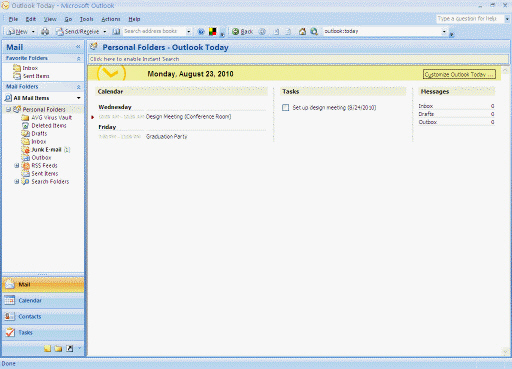Click the Search the Web icon
This screenshot has width=512, height=369.
pyautogui.click(x=314, y=32)
